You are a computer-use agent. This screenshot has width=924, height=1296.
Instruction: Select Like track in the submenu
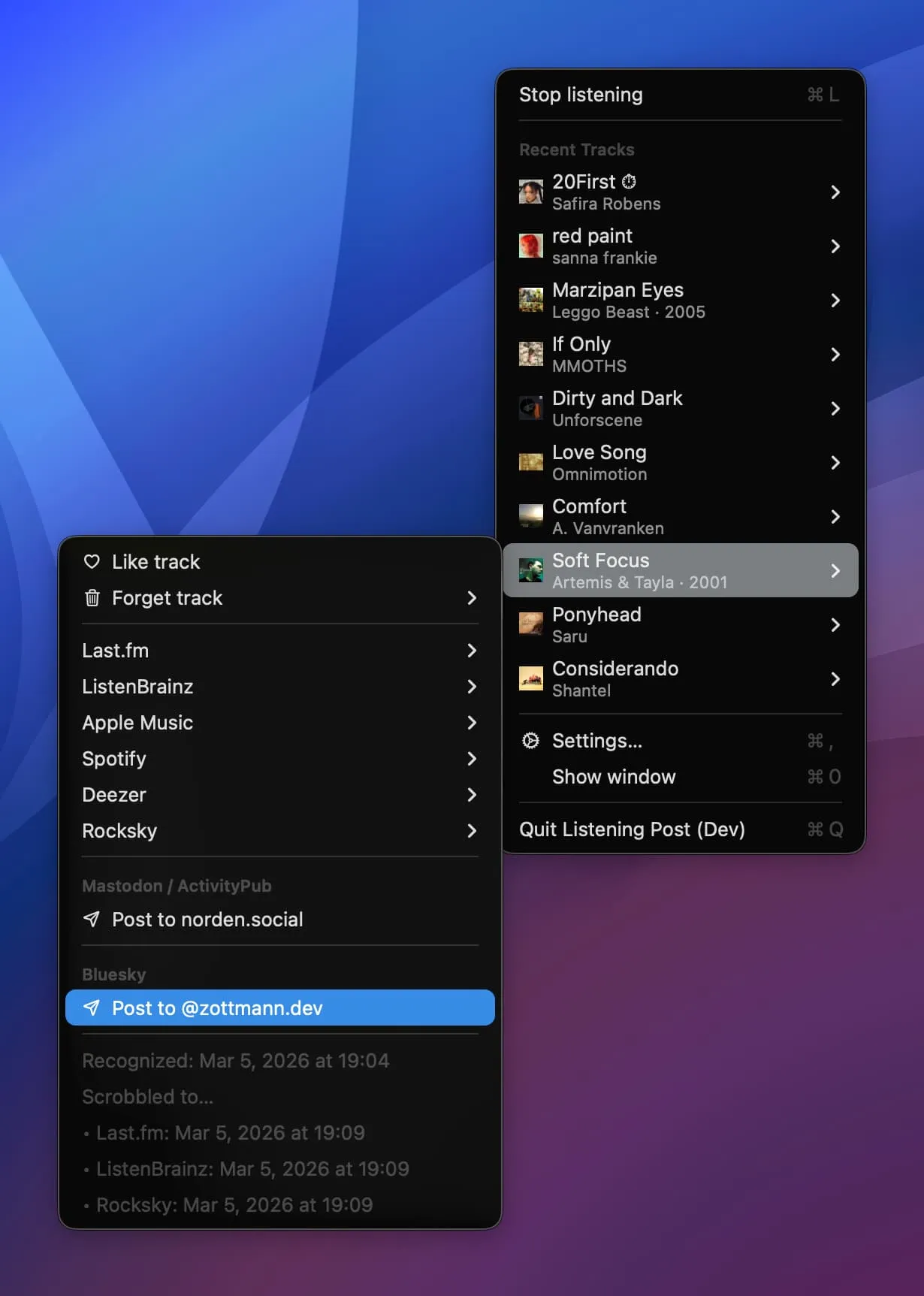[x=280, y=562]
